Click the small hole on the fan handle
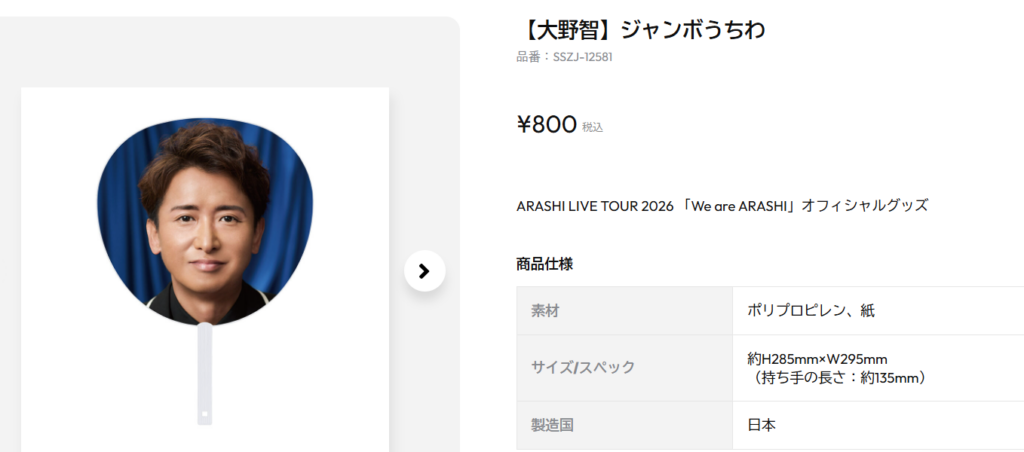The height and width of the screenshot is (452, 1024). pos(204,413)
